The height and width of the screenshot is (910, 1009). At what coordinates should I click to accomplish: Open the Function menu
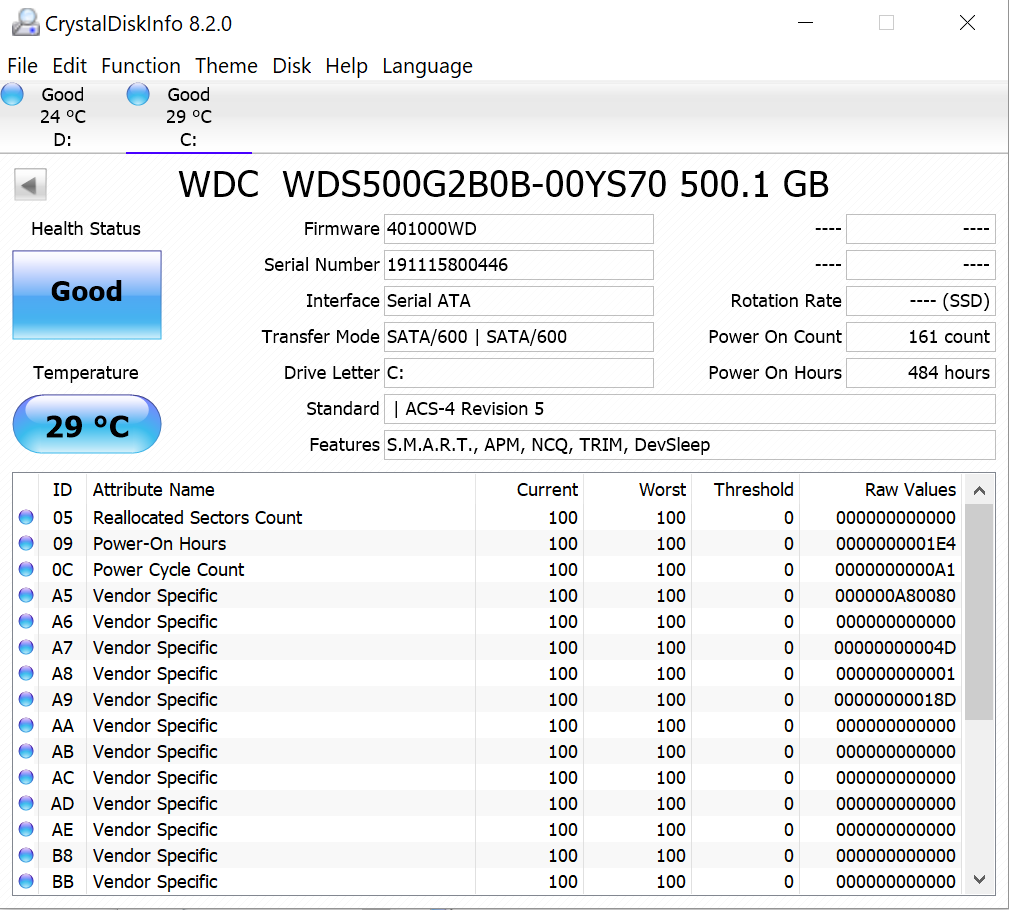141,66
